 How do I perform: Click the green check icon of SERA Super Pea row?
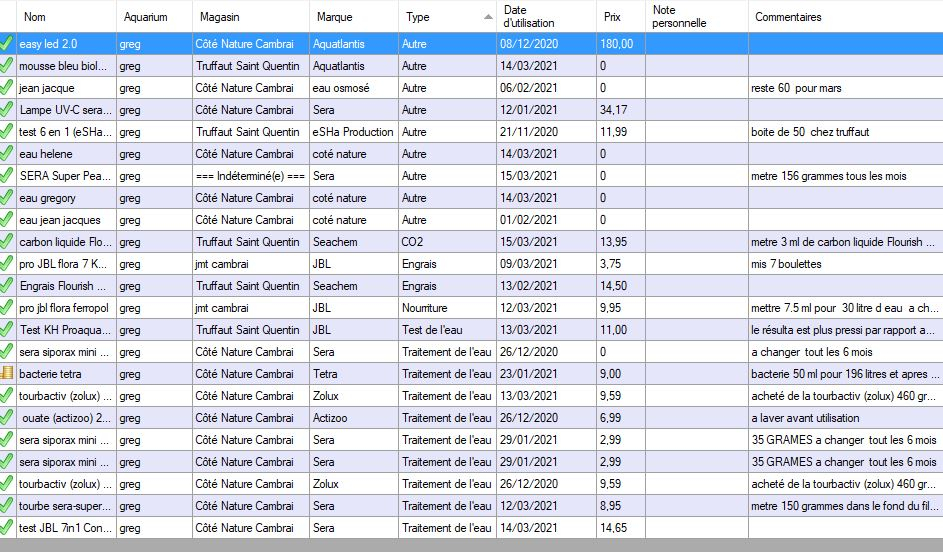coord(7,175)
